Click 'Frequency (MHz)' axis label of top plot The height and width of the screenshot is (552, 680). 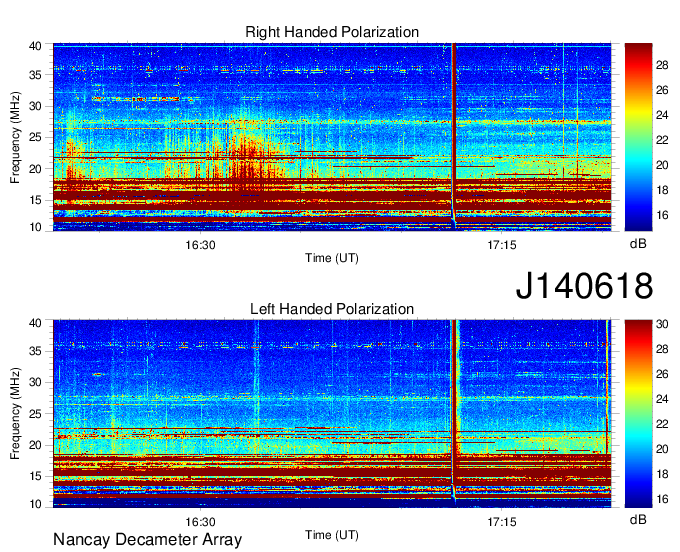(15, 137)
